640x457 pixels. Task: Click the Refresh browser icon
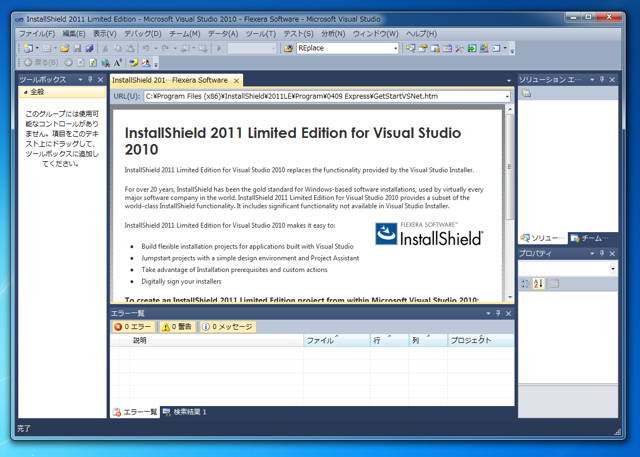coord(93,62)
